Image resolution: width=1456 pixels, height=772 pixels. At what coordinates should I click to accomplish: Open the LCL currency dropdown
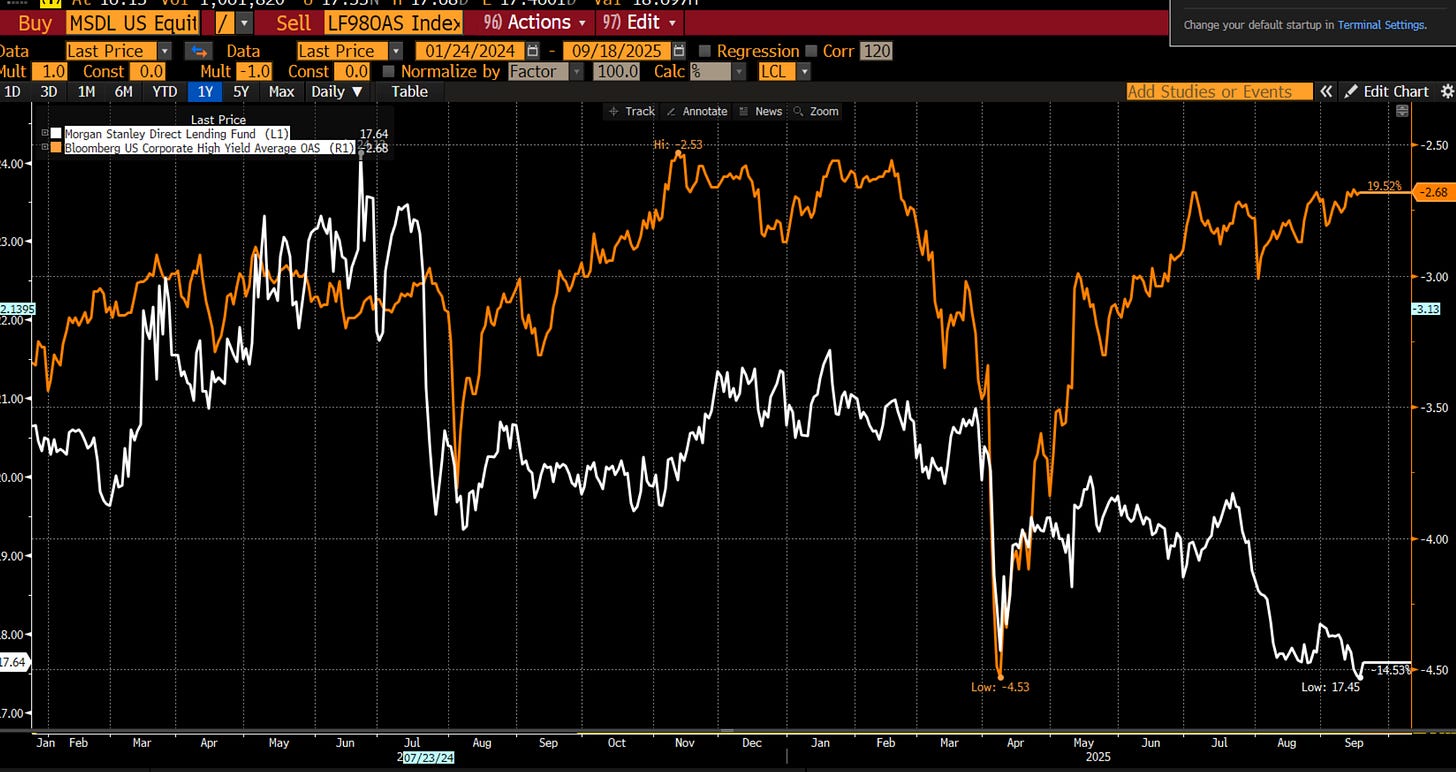pyautogui.click(x=804, y=71)
